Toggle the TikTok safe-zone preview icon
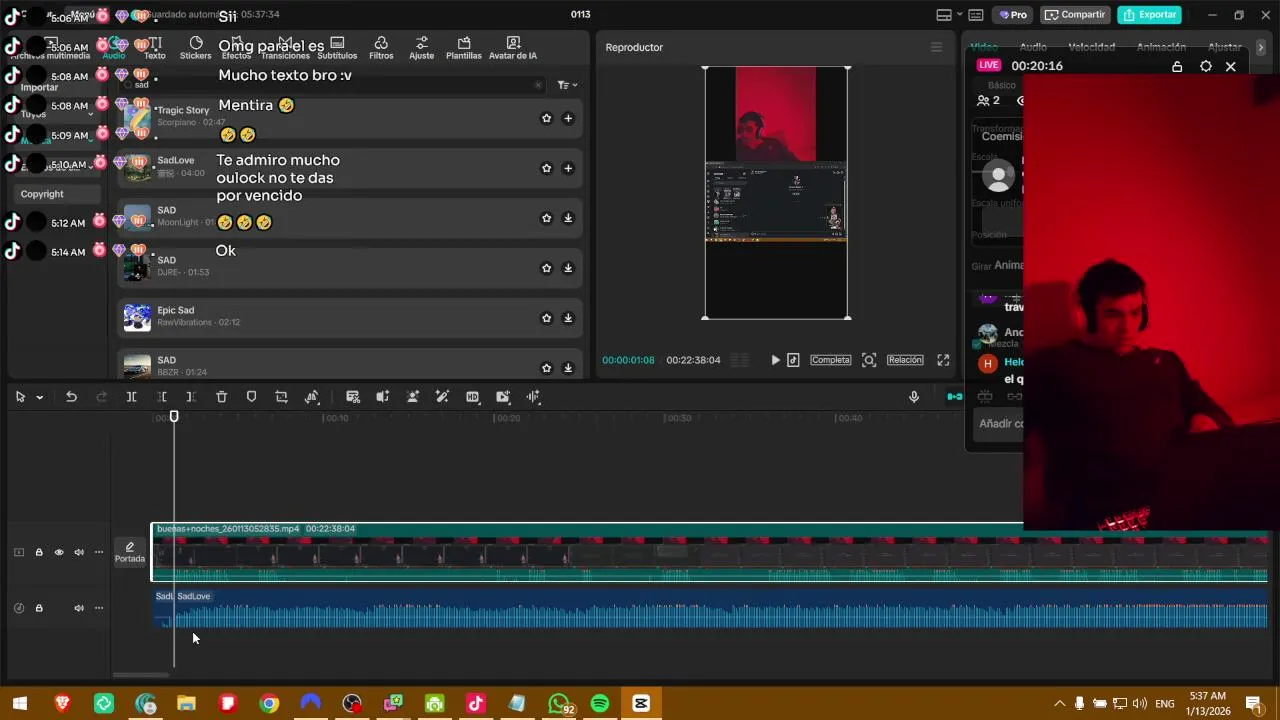 pyautogui.click(x=793, y=360)
